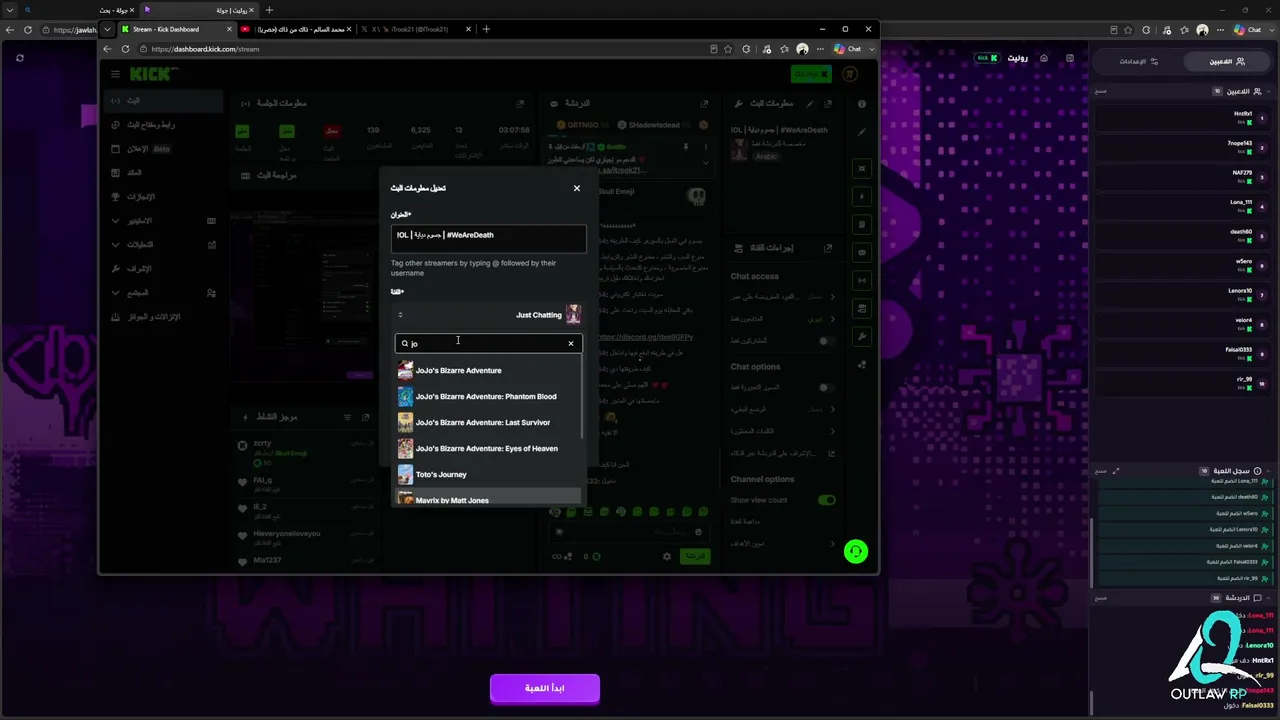Select JoJo's Bizarre Adventure: Eyes of Heaven
The height and width of the screenshot is (720, 1280).
[x=487, y=448]
